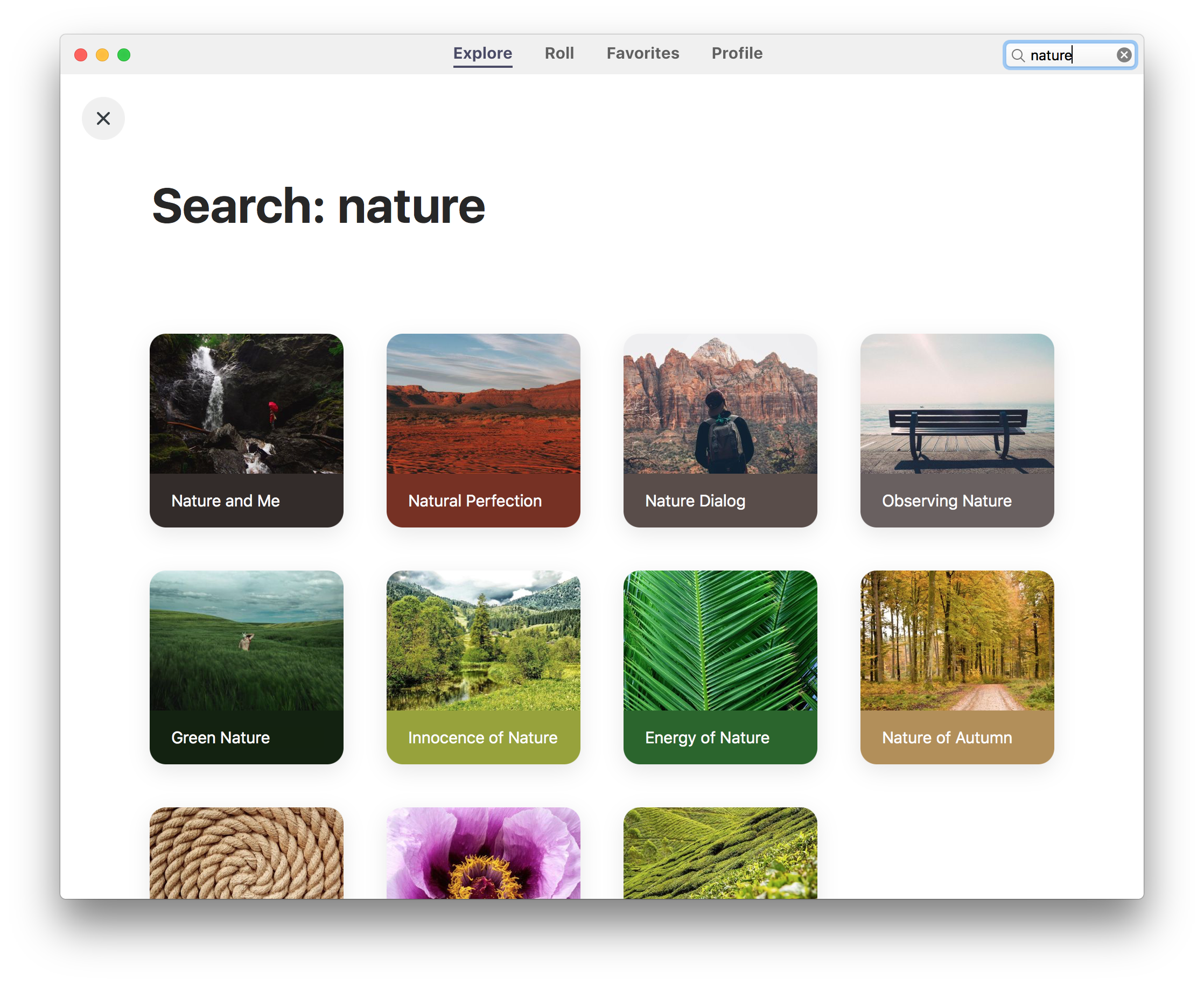The height and width of the screenshot is (985, 1204).
Task: Click the 'Nature Dialog' caption
Action: (x=695, y=501)
